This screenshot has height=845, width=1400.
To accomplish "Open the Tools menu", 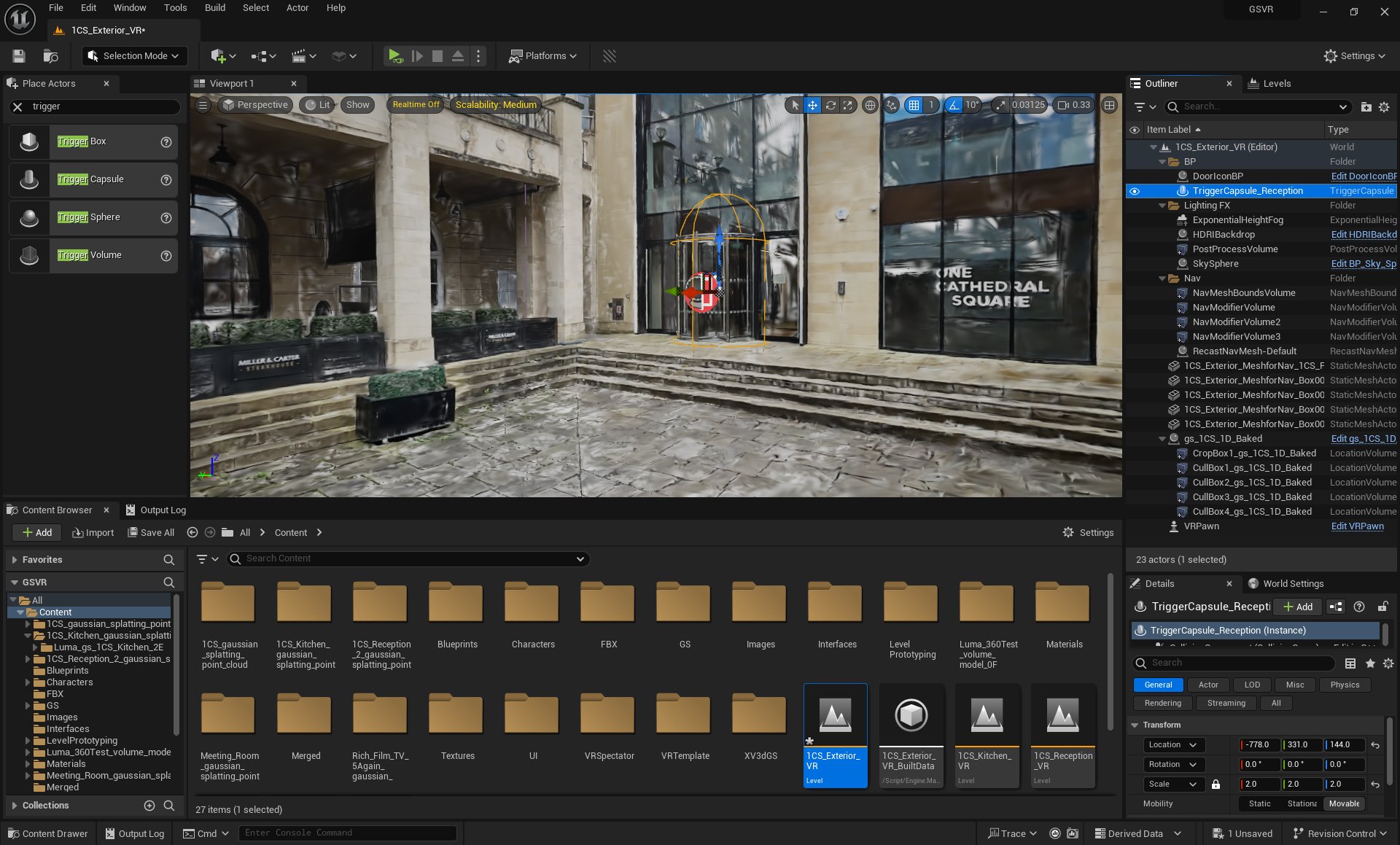I will pos(175,8).
